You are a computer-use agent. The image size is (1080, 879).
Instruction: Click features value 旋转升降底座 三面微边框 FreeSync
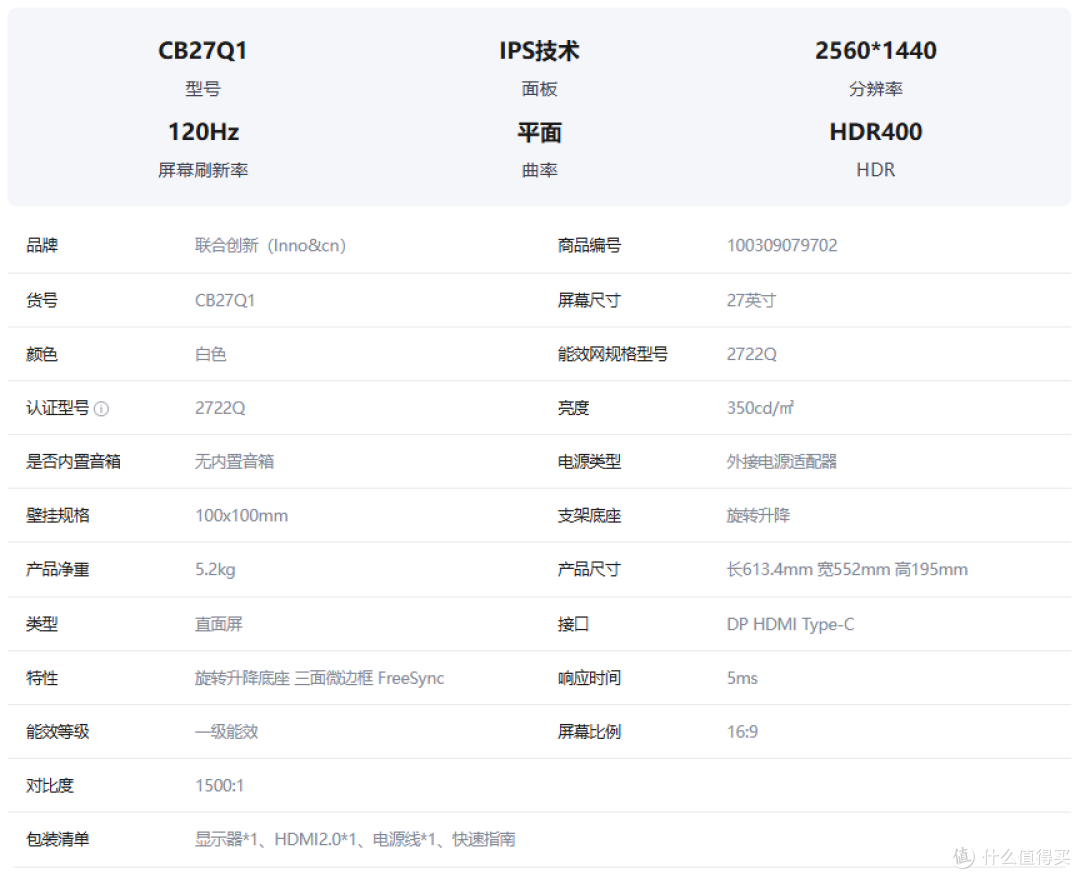click(x=320, y=678)
